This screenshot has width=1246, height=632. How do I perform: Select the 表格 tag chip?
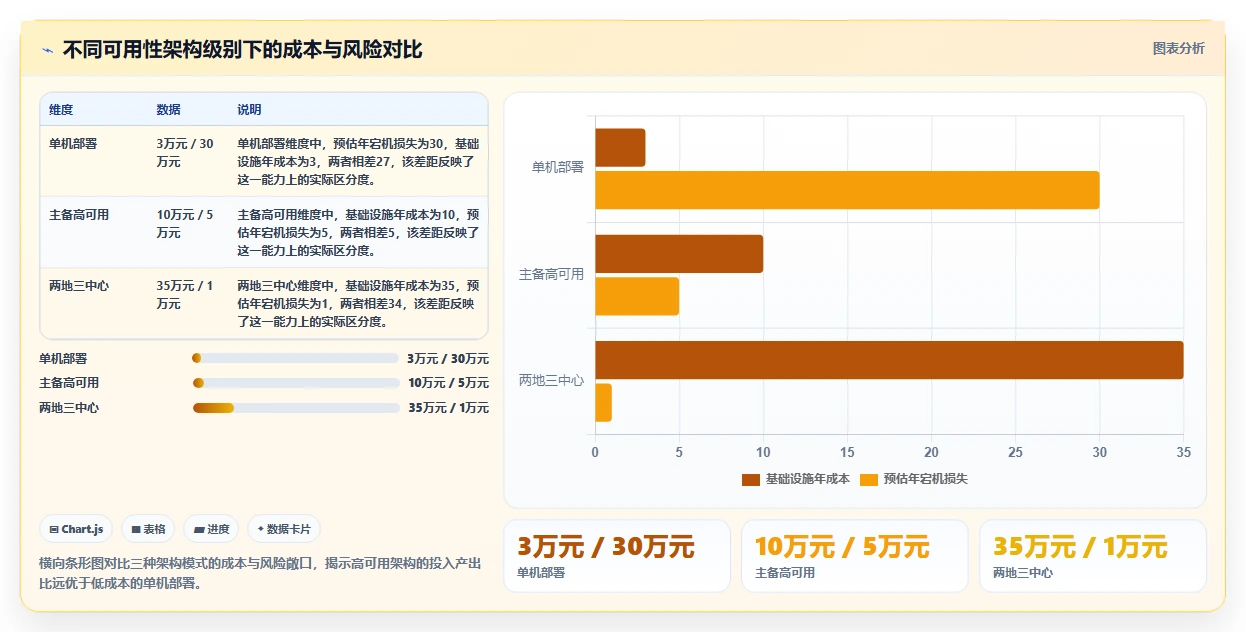(148, 529)
